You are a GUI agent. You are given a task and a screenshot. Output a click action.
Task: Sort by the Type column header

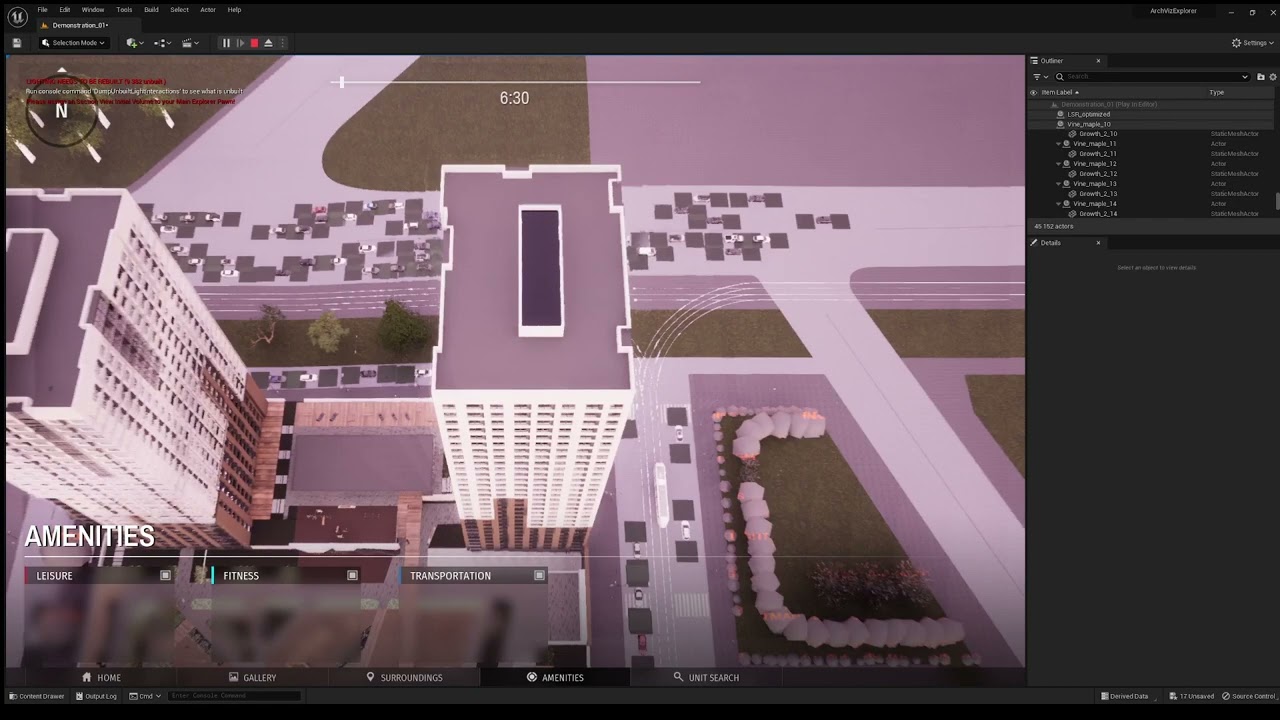pyautogui.click(x=1216, y=92)
